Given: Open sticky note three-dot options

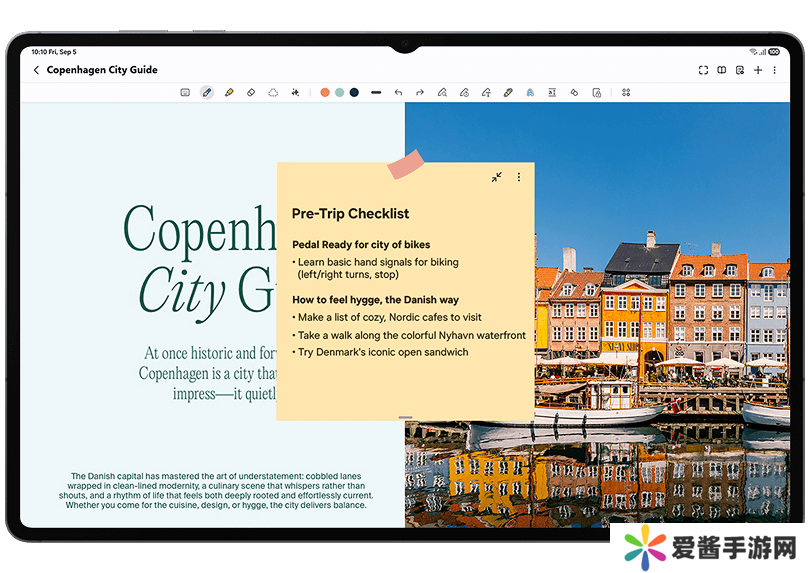Looking at the screenshot, I should (518, 177).
